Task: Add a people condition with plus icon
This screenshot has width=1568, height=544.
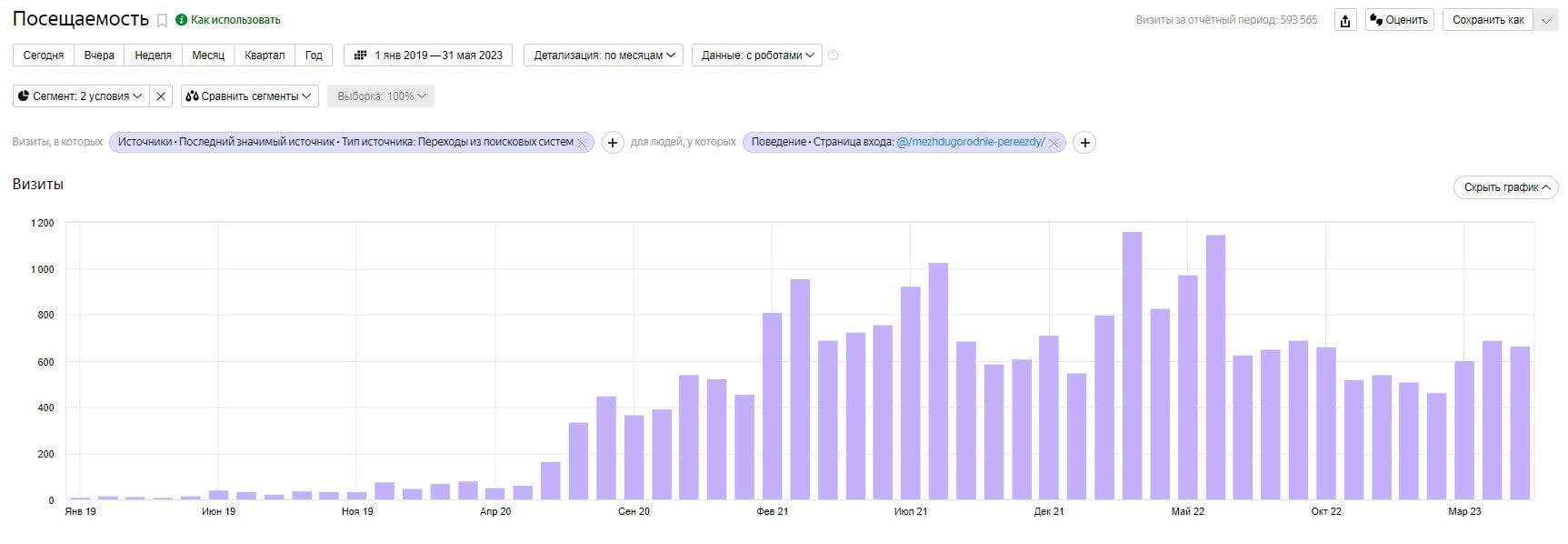Action: coord(1084,143)
